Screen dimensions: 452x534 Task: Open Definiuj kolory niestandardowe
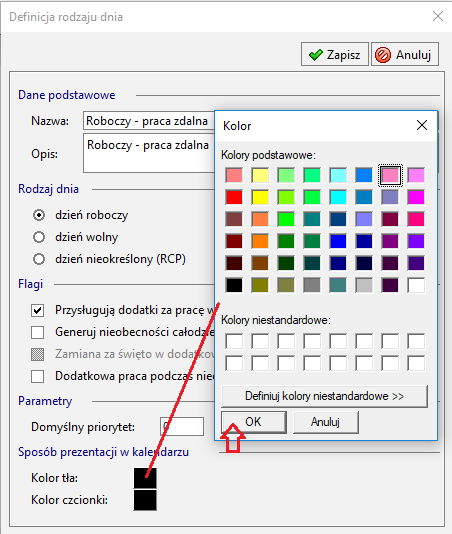click(x=324, y=396)
